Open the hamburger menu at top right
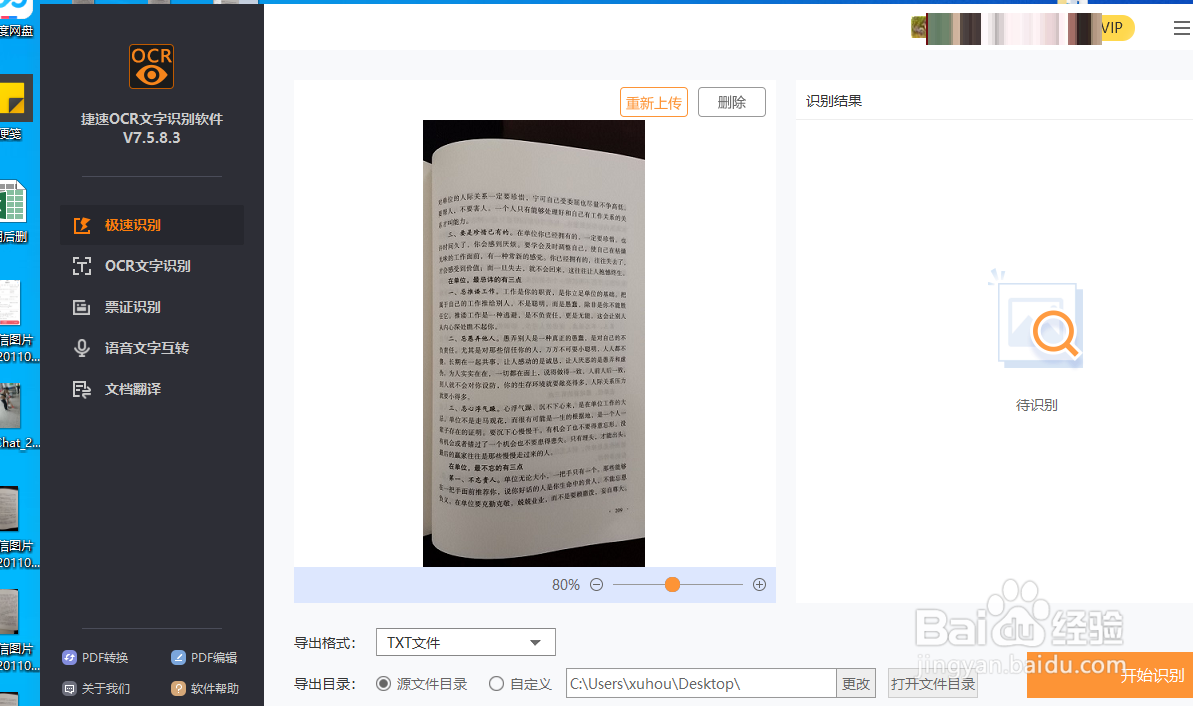 [x=1181, y=28]
